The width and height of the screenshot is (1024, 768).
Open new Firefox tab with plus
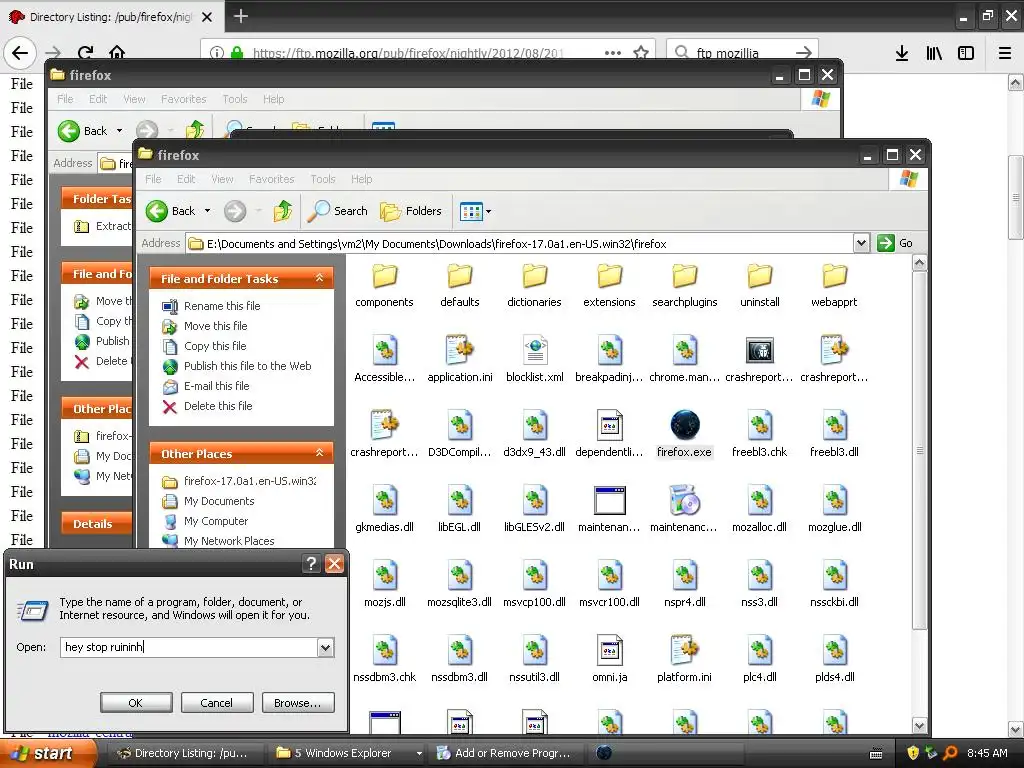tap(240, 16)
